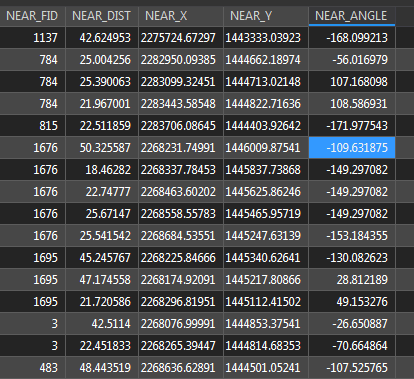Screen dimensions: 414x379
Task: Select NEAR_ANGLE value -26.650887
Action: (352, 324)
